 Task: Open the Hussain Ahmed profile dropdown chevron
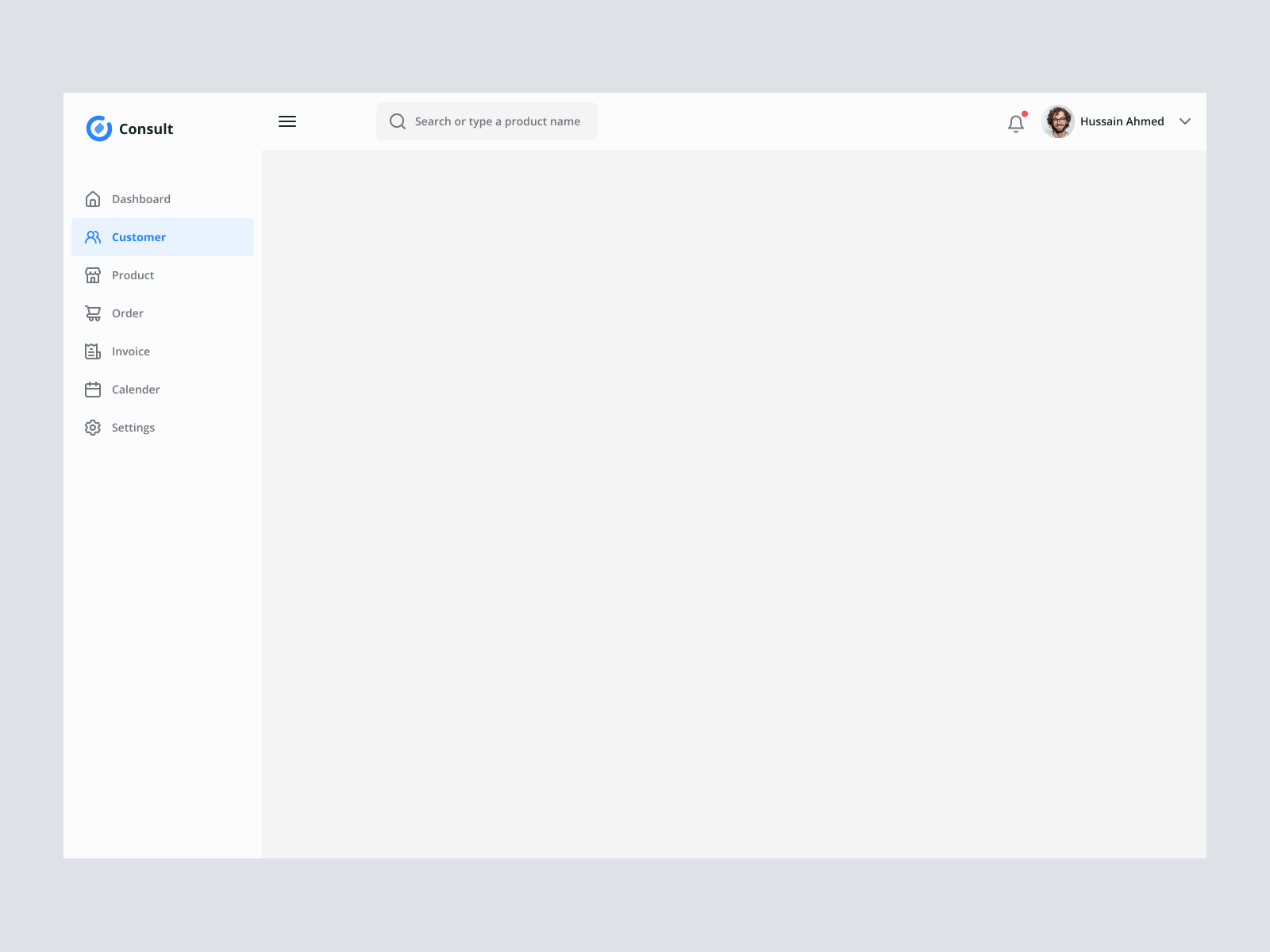(x=1185, y=121)
